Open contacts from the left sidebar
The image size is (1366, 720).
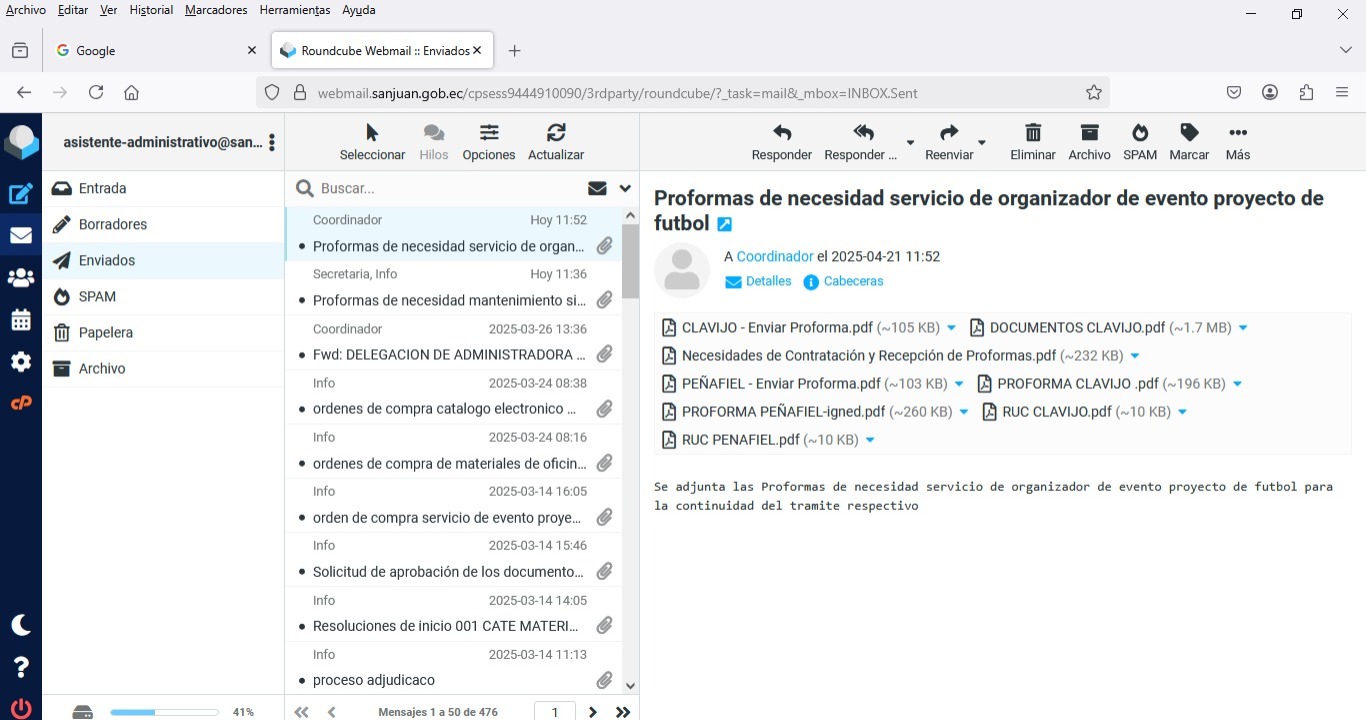21,278
